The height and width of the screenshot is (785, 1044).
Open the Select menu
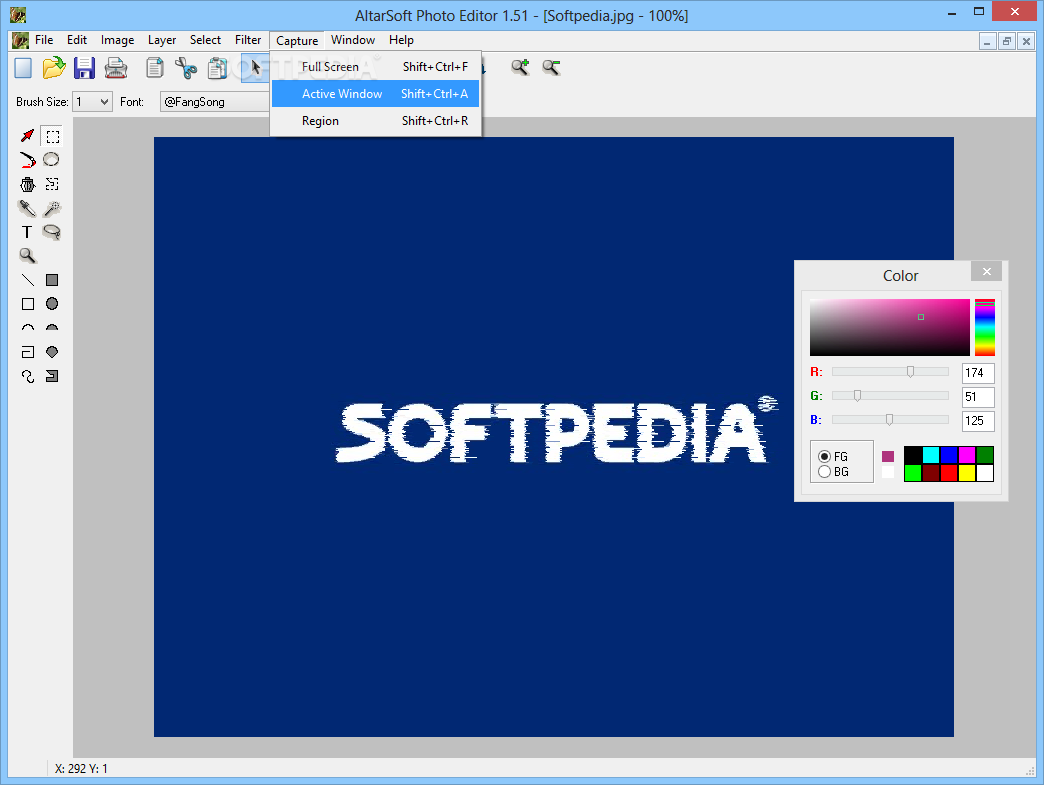(x=205, y=40)
